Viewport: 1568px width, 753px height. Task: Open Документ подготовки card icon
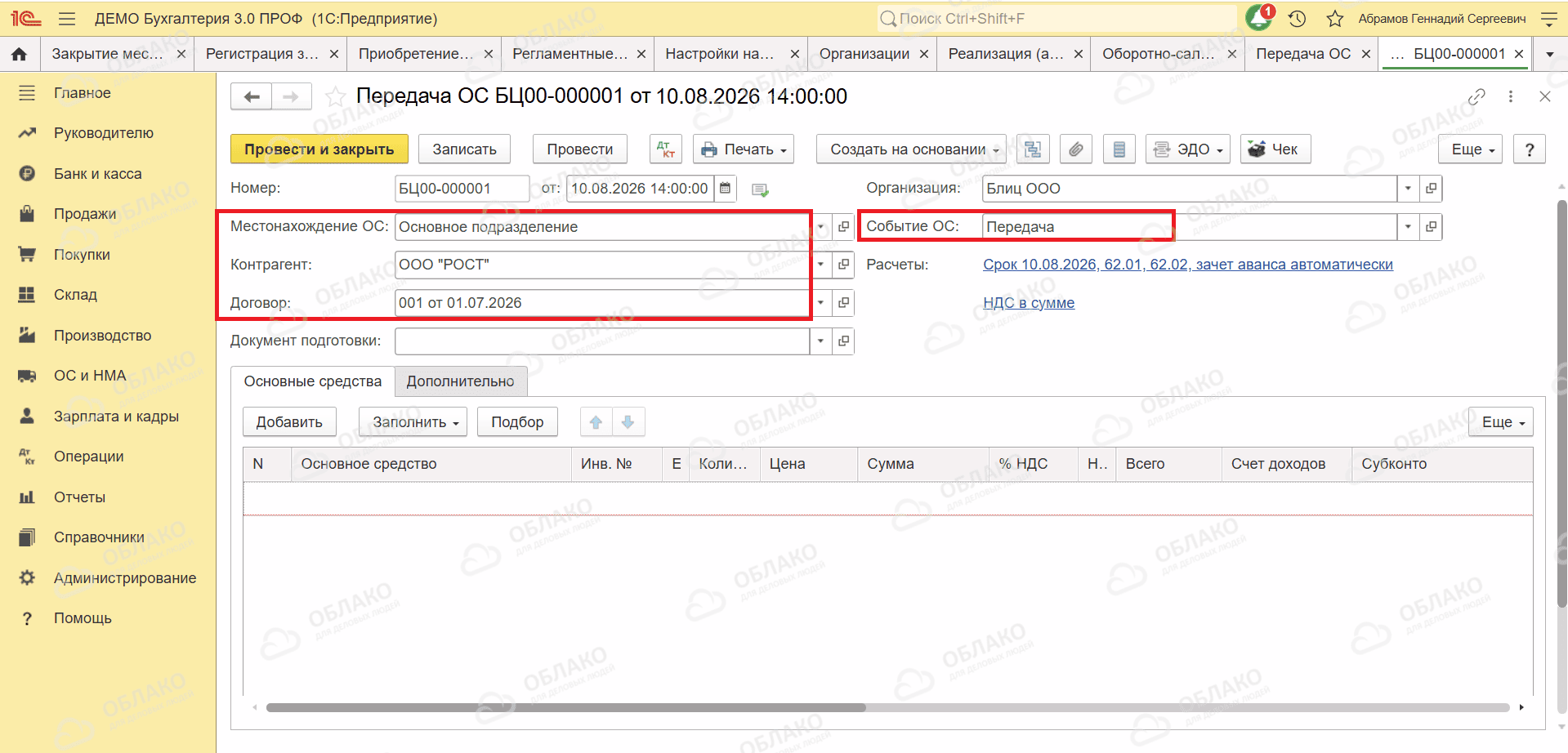(x=843, y=341)
